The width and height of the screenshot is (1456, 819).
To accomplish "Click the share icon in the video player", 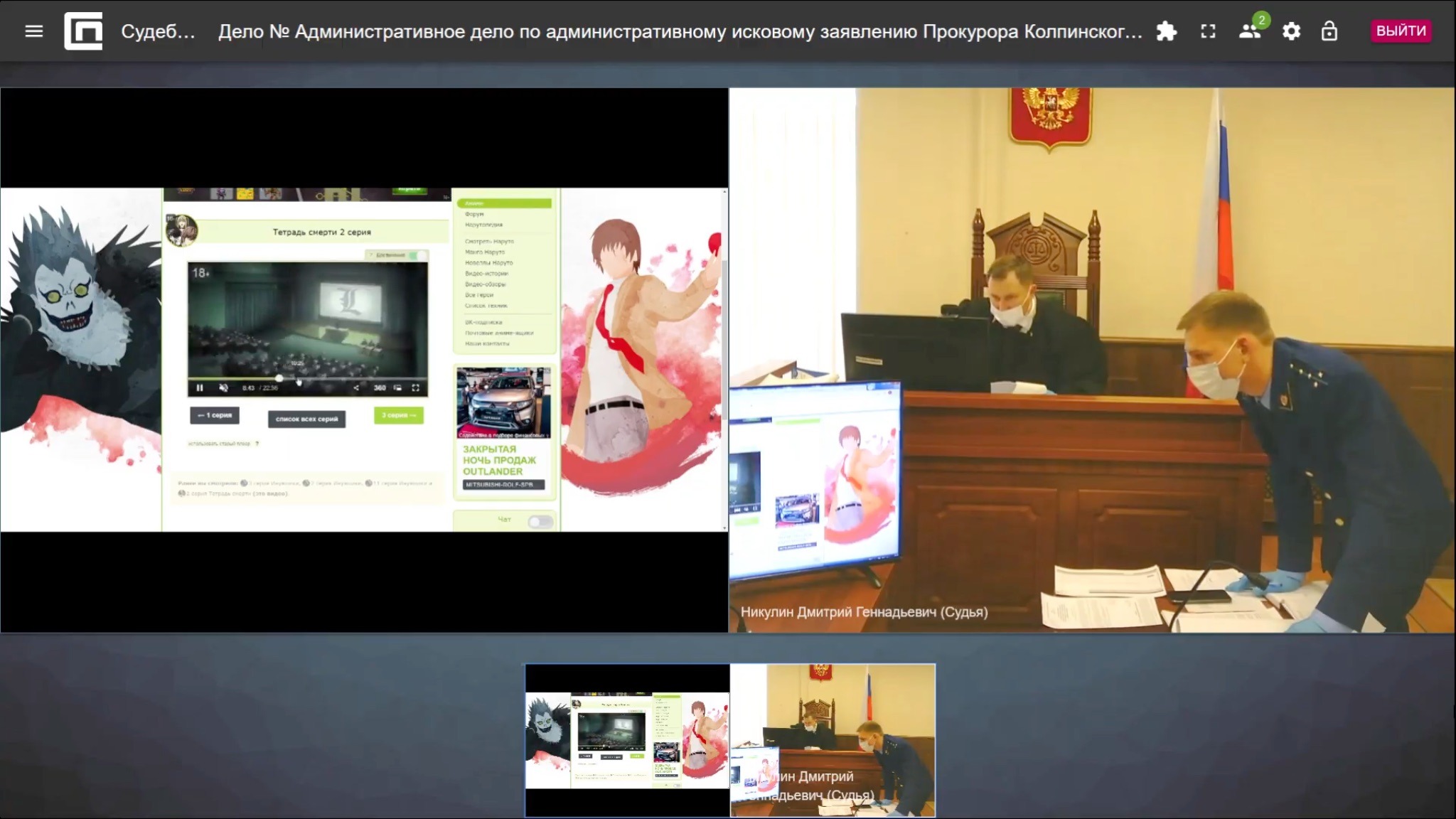I will click(x=356, y=387).
